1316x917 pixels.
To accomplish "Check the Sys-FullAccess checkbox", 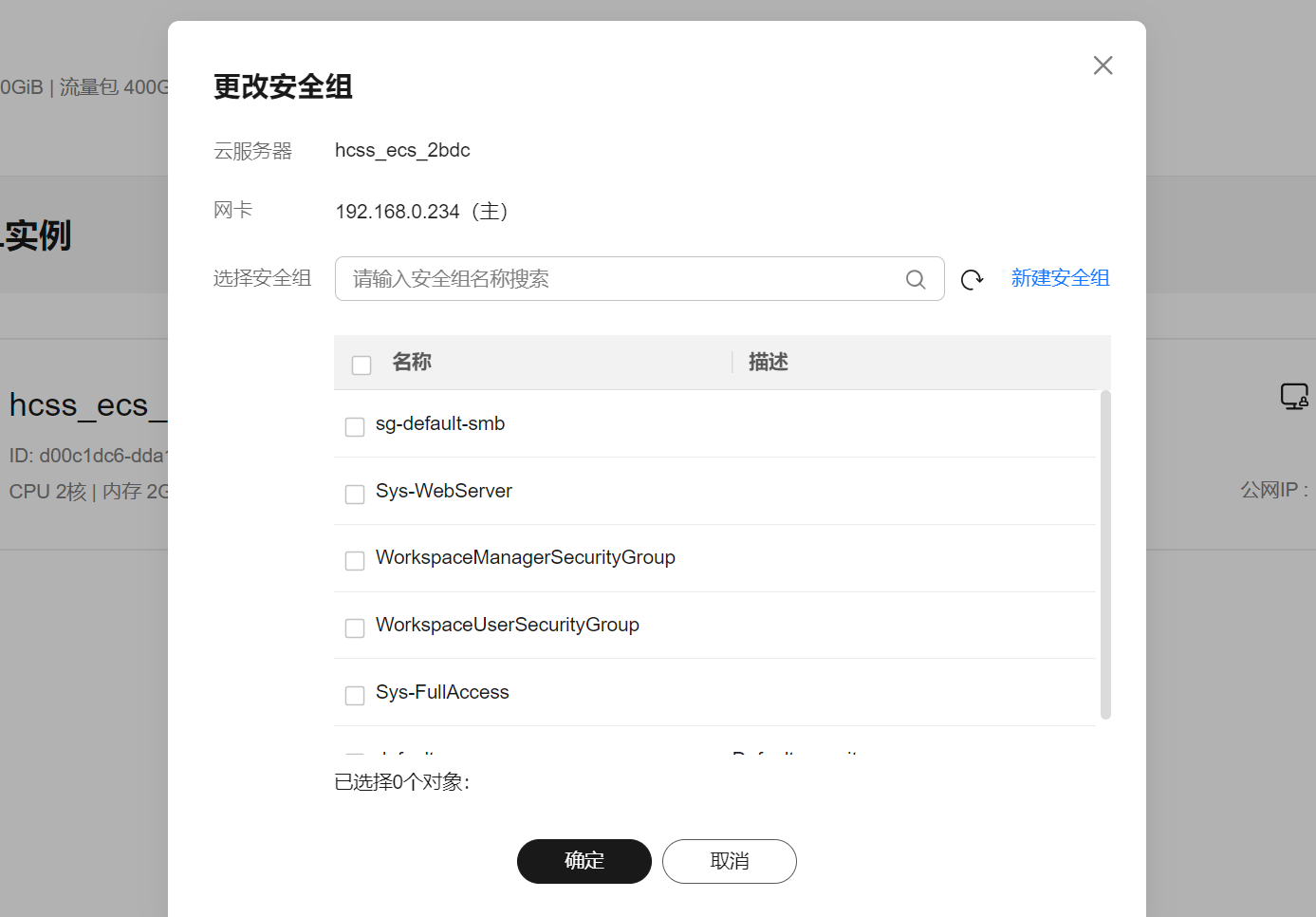I will coord(355,696).
